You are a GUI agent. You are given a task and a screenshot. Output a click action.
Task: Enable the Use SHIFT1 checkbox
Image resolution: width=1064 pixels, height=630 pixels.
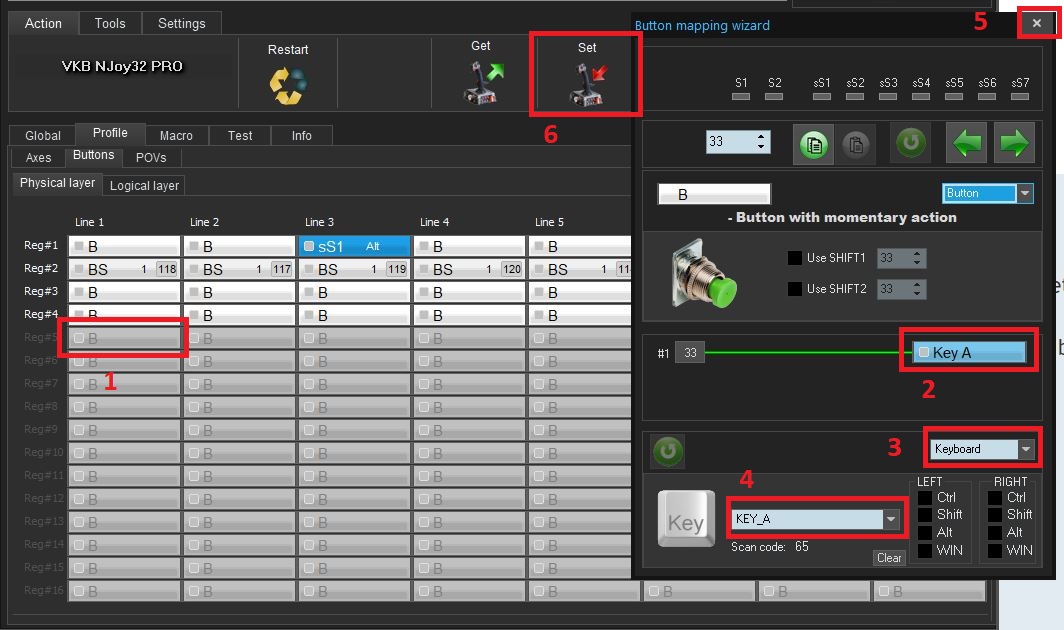[x=795, y=258]
